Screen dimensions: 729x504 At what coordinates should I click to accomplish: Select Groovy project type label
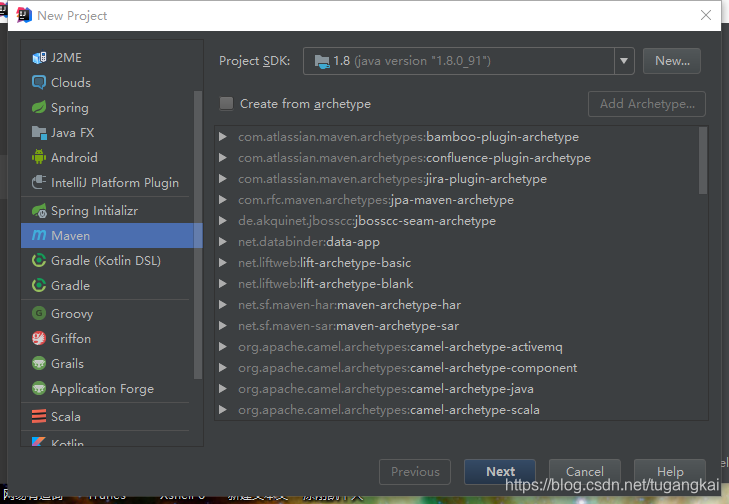coord(72,314)
